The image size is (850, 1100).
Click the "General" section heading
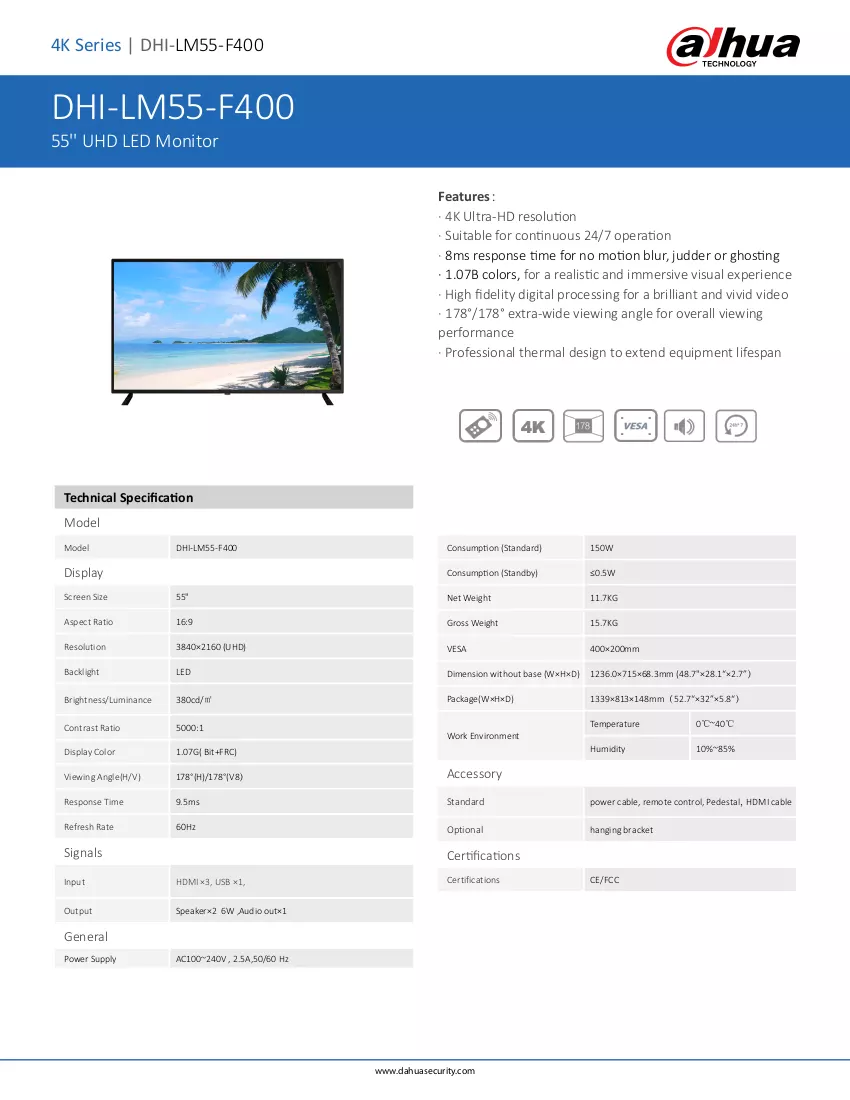[x=86, y=937]
